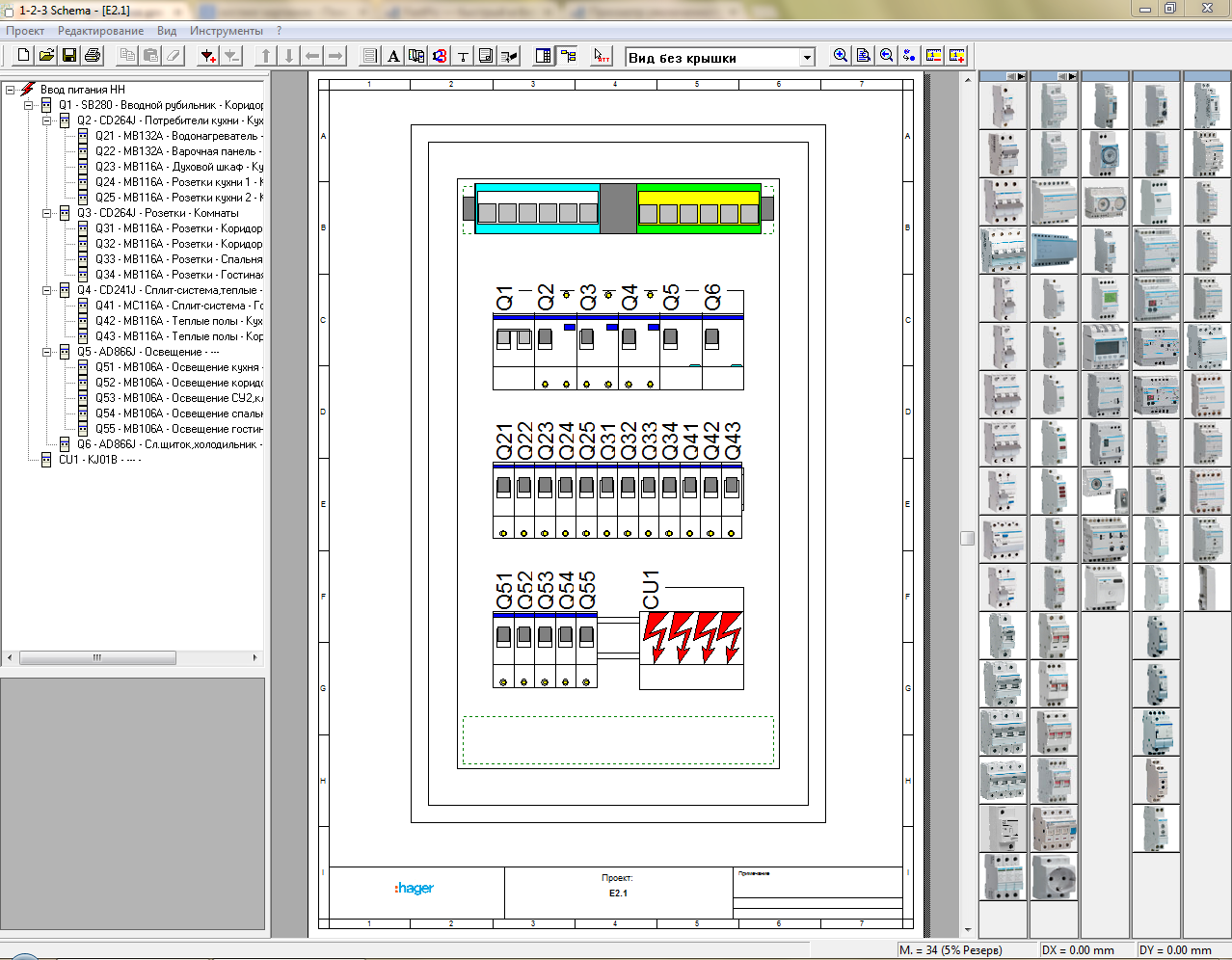1232x960 pixels.
Task: Open the Проект menu
Action: (x=25, y=31)
